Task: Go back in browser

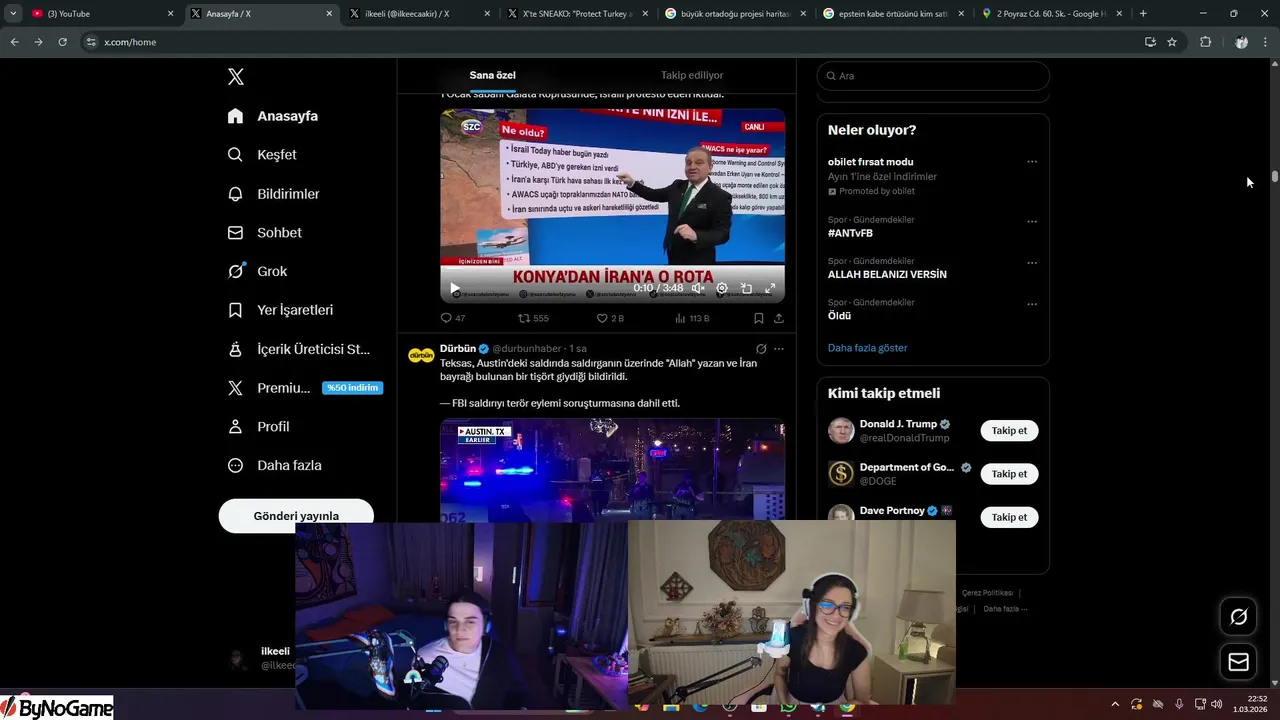Action: [x=14, y=42]
